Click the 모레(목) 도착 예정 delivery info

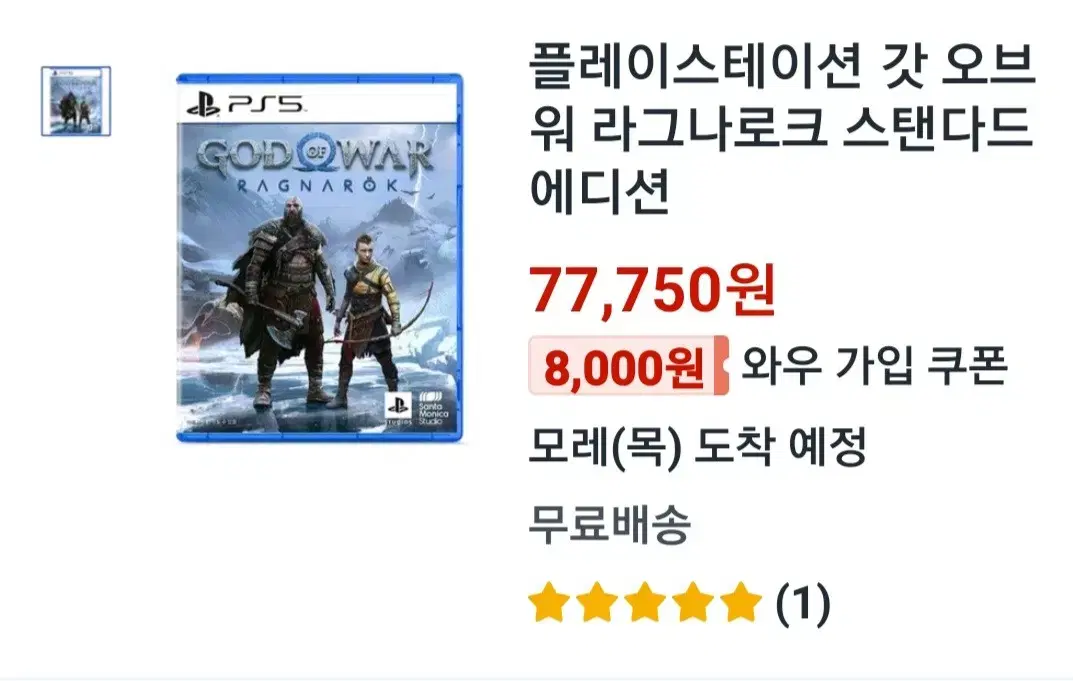(698, 446)
